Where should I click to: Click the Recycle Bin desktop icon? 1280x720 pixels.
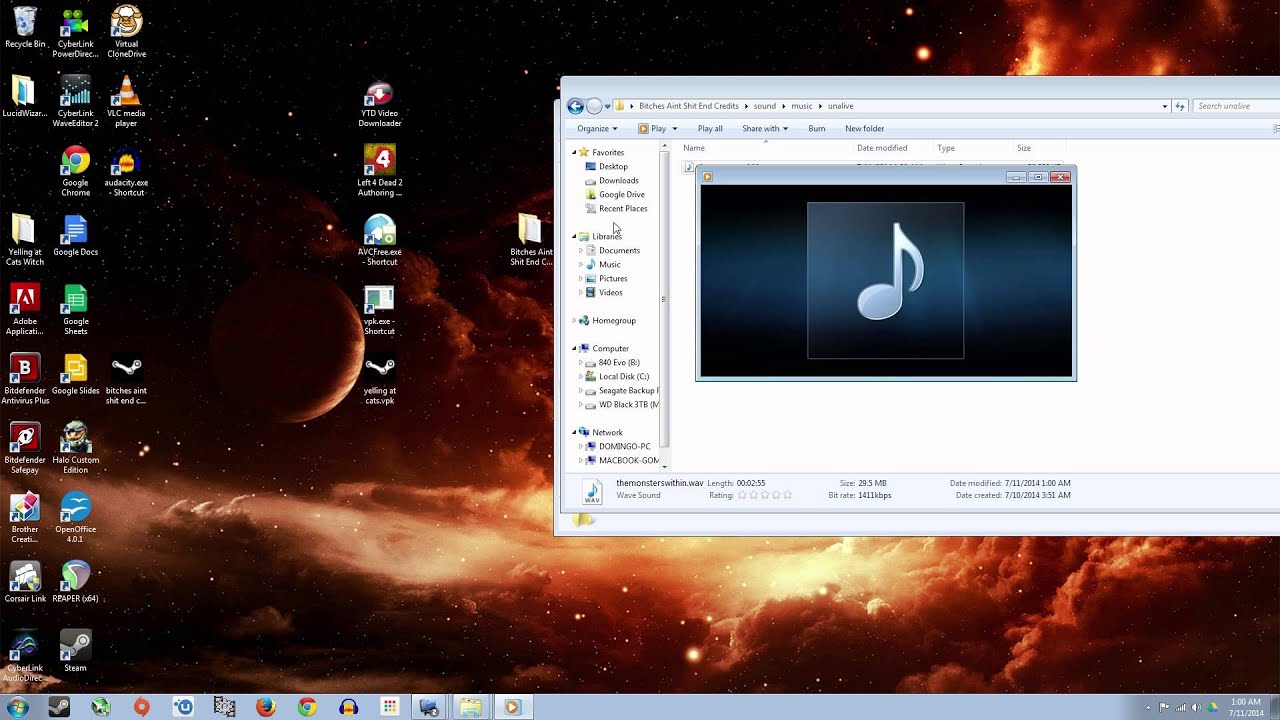tap(25, 25)
